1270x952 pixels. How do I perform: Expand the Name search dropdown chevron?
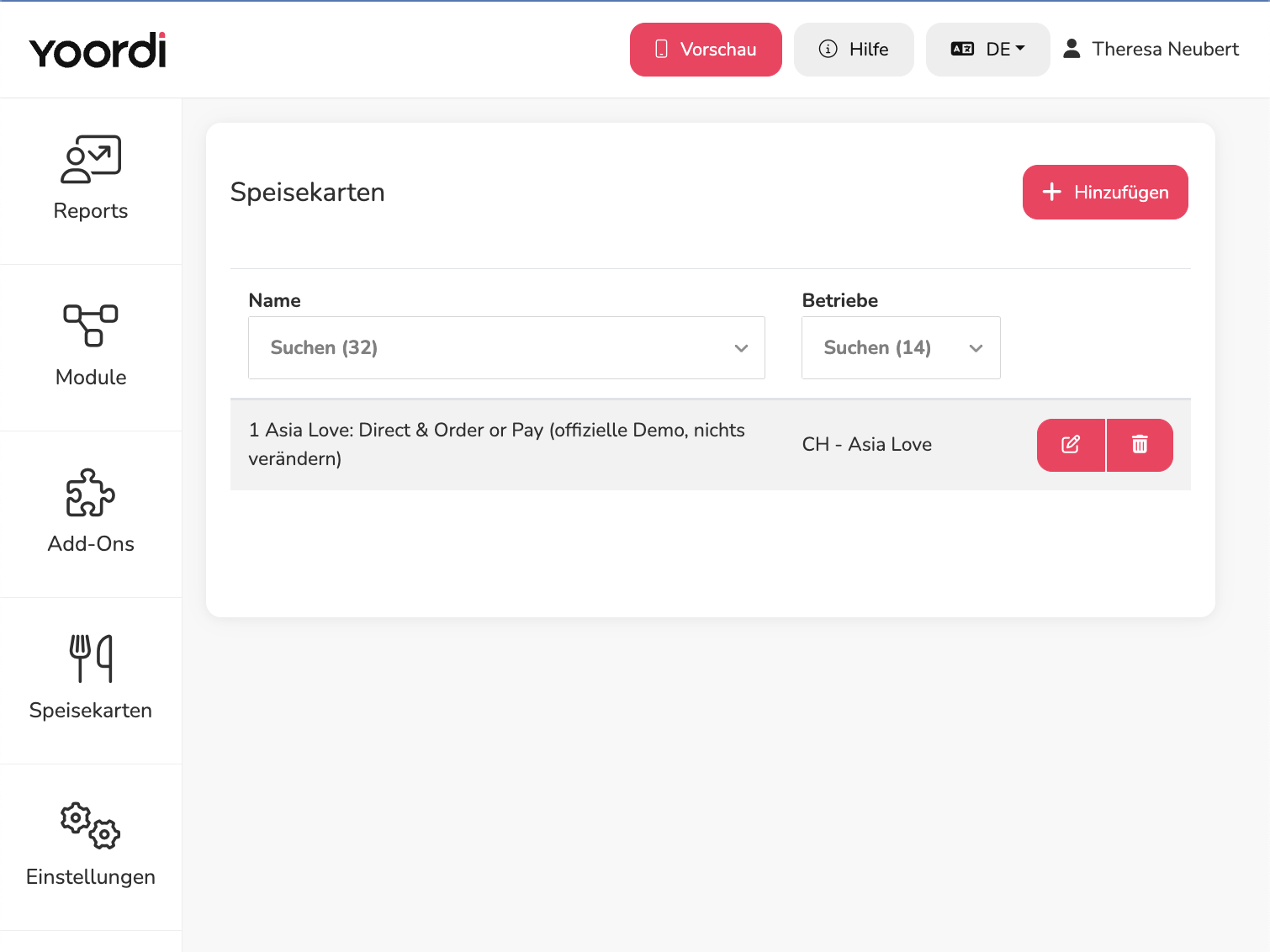coord(741,348)
